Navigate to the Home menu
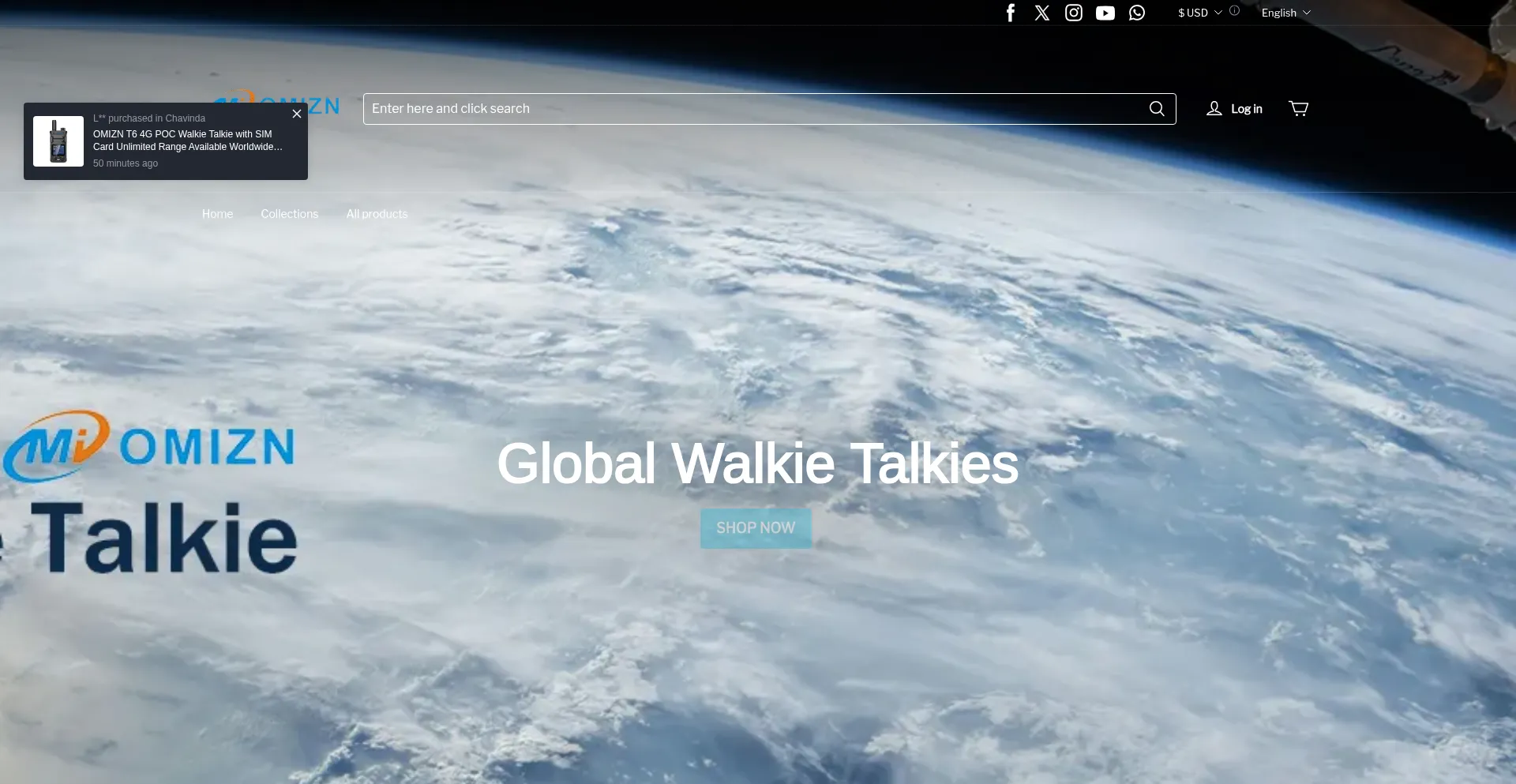1516x784 pixels. click(x=217, y=214)
